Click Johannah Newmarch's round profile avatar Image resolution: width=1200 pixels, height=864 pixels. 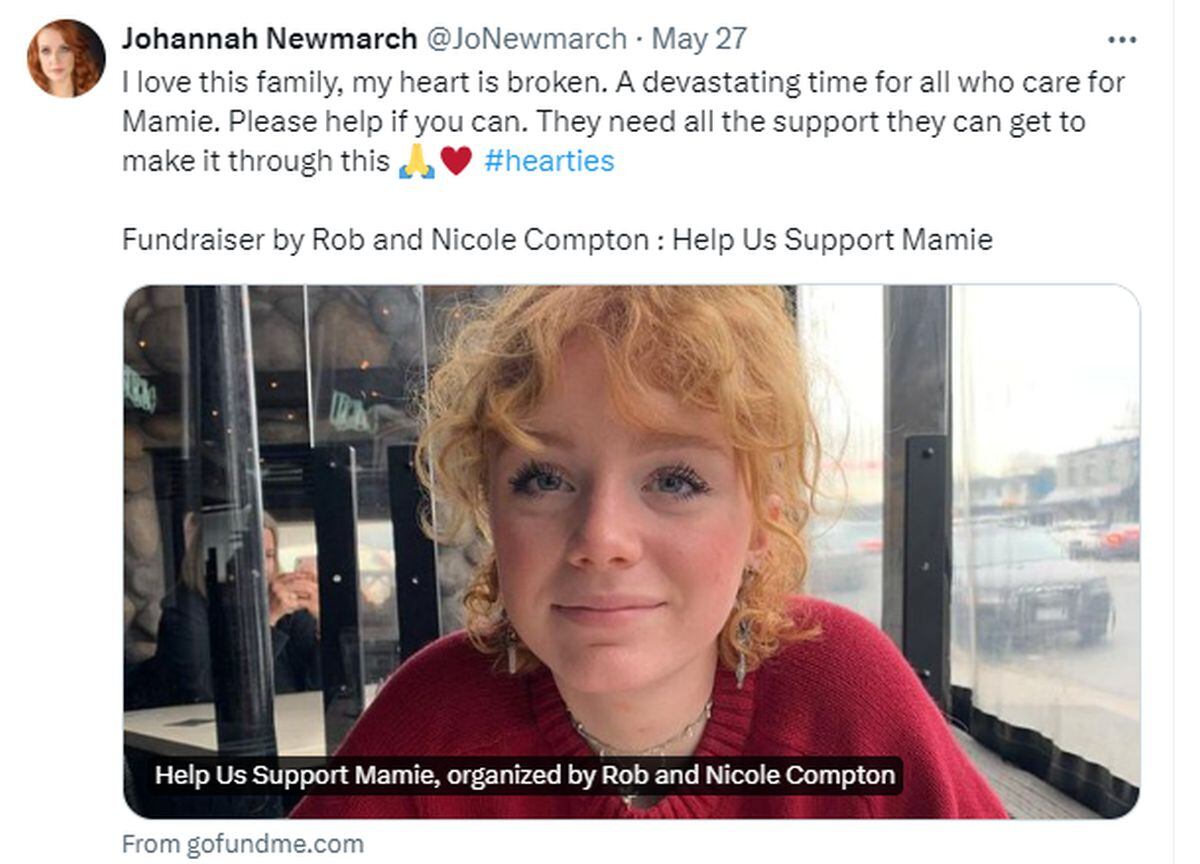click(x=66, y=58)
